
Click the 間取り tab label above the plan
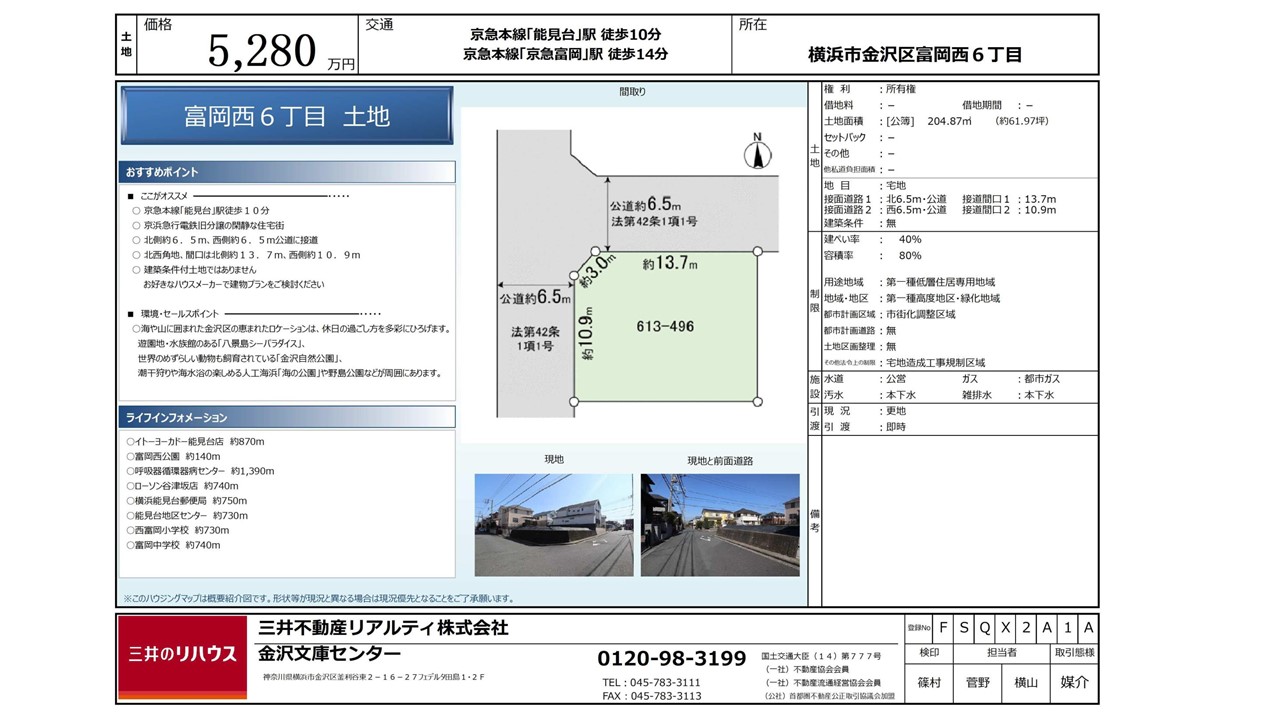click(632, 92)
